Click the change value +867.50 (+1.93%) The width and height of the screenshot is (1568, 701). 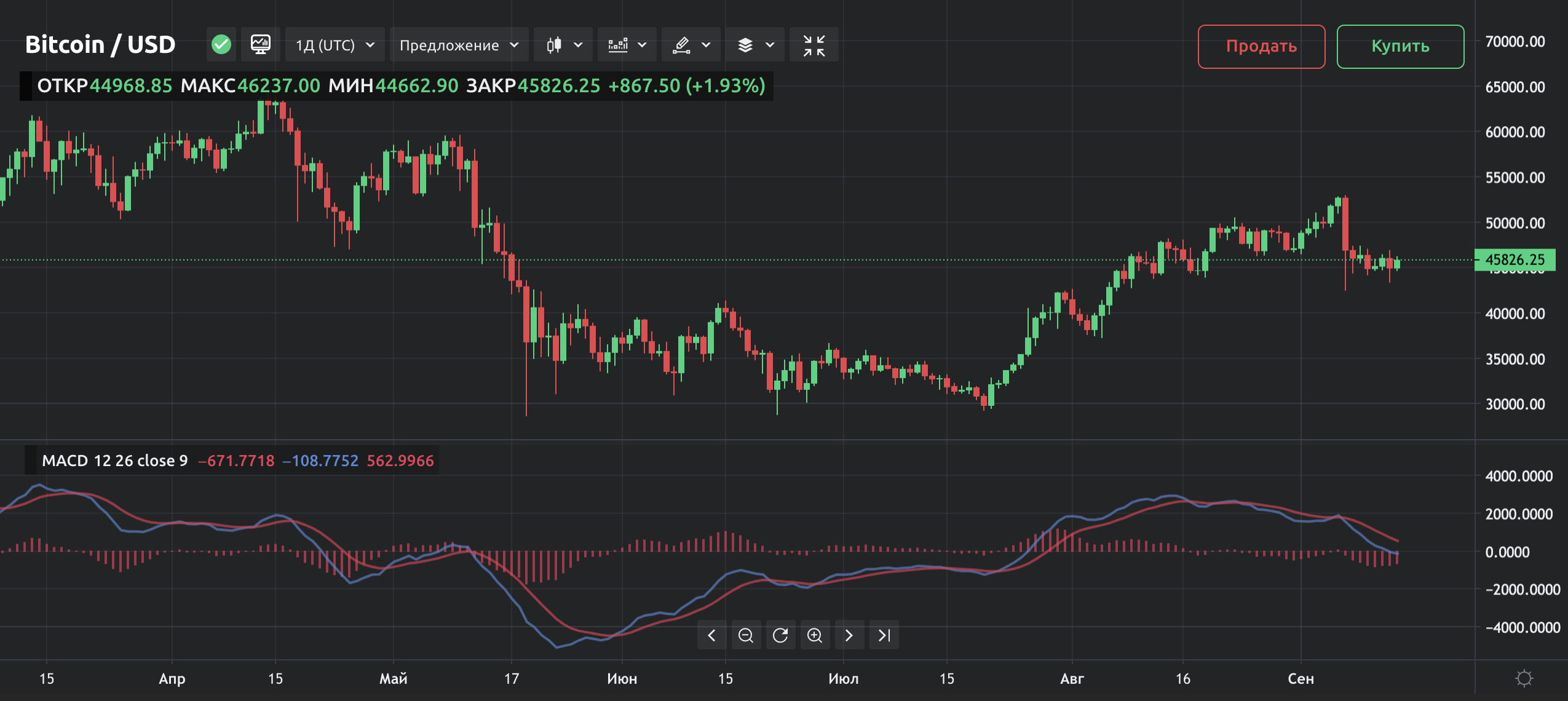(x=687, y=85)
